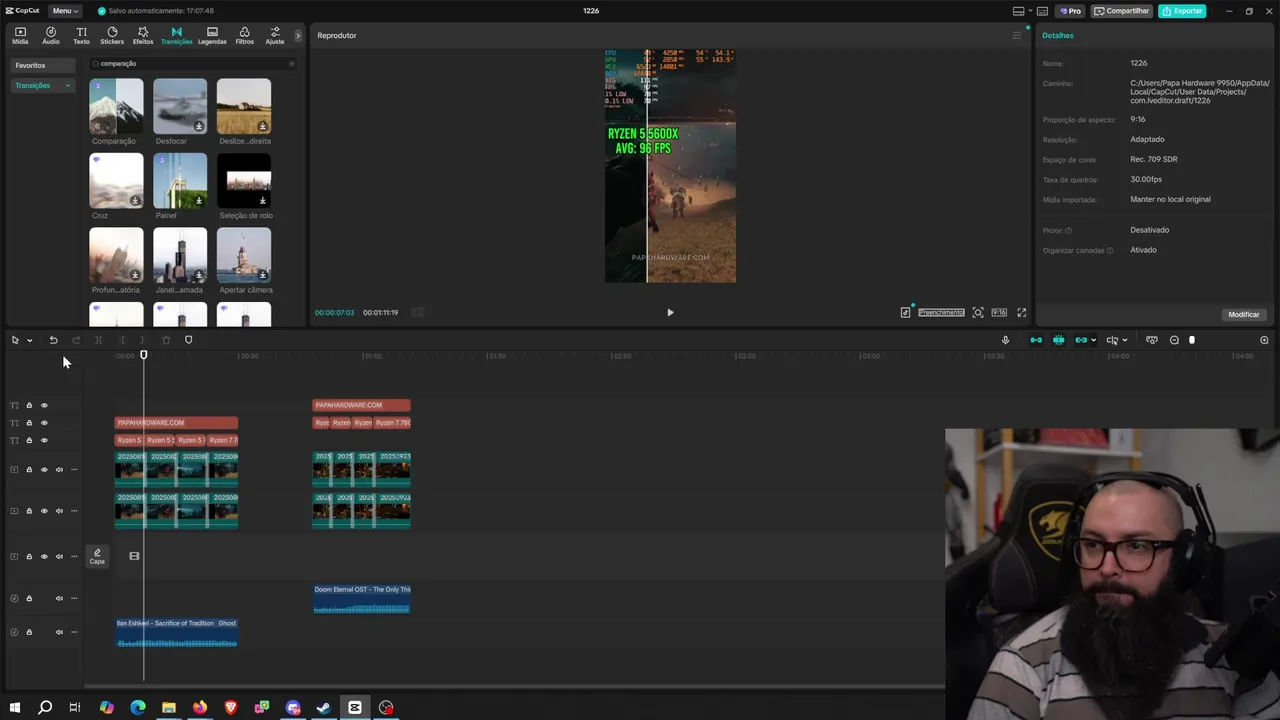Viewport: 1280px width, 720px height.
Task: Undo the last action
Action: tap(53, 340)
